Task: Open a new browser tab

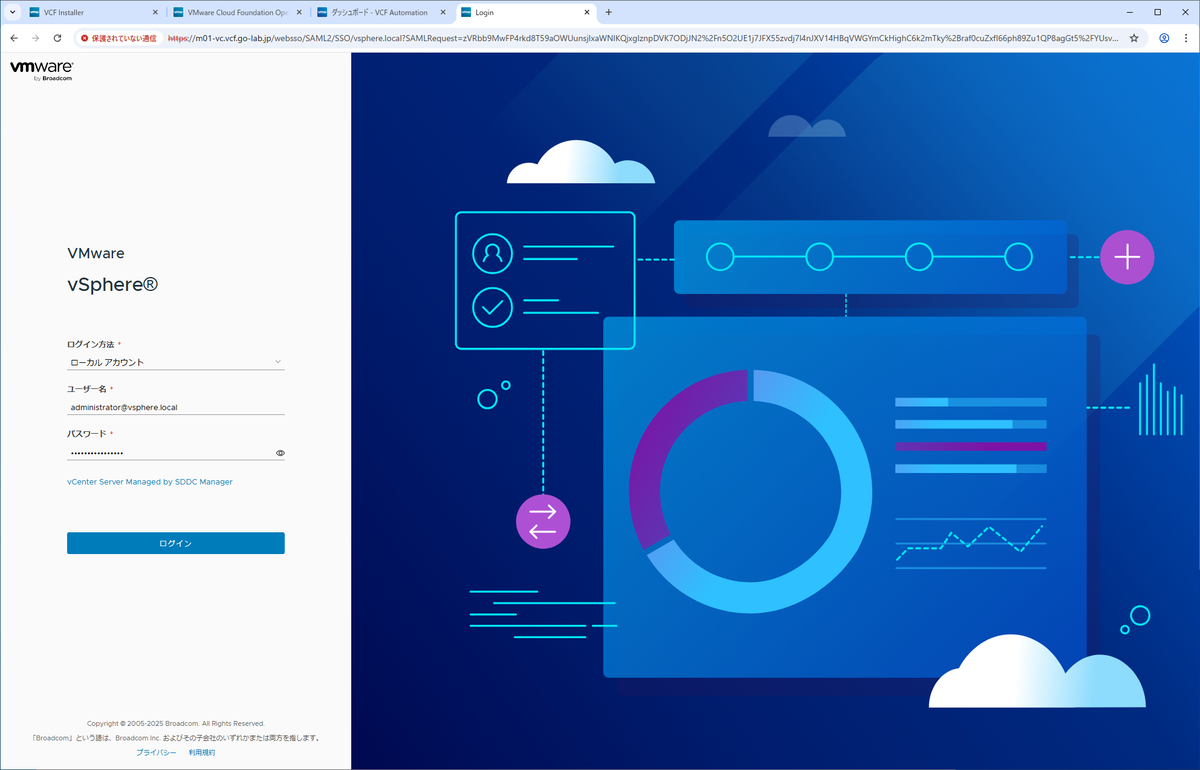Action: click(x=609, y=12)
